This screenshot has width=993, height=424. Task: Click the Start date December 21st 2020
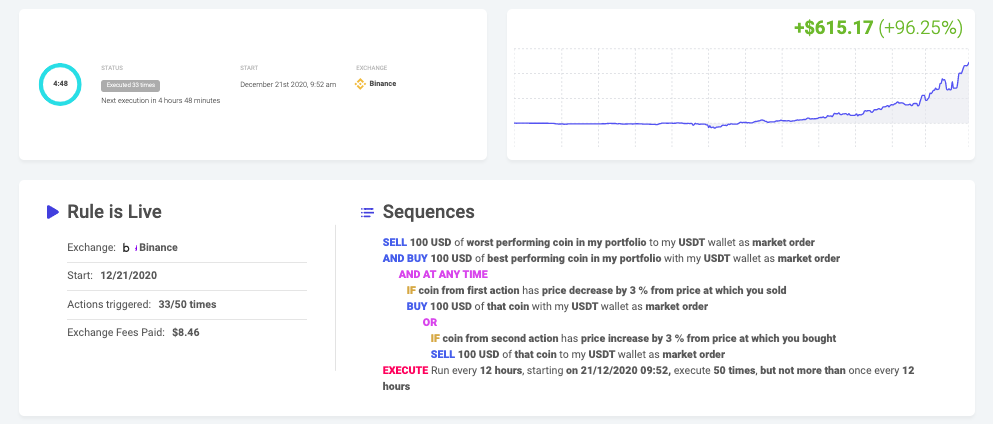[x=288, y=84]
